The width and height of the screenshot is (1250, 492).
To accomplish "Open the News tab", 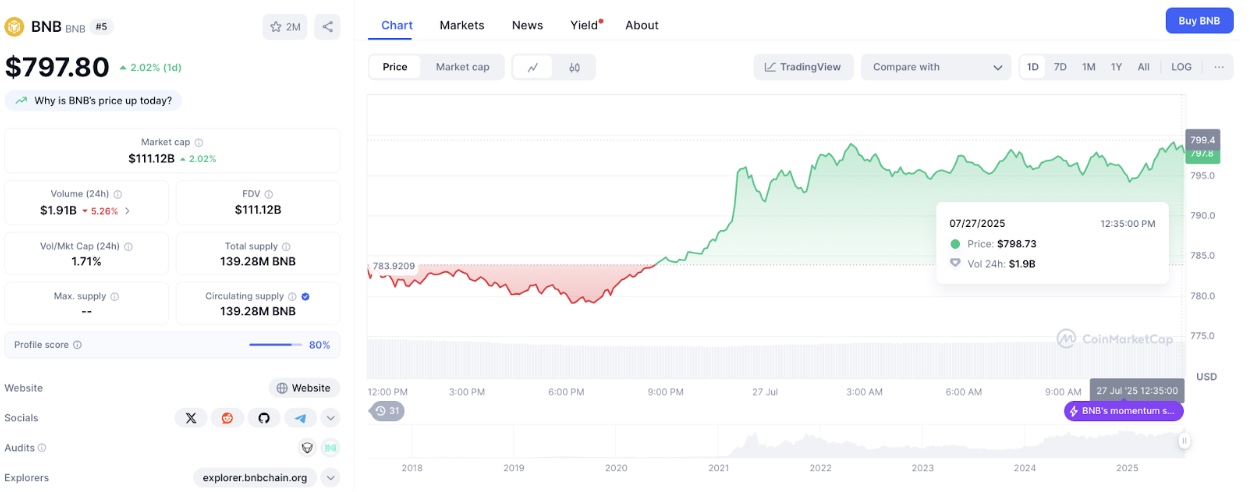I will [527, 25].
